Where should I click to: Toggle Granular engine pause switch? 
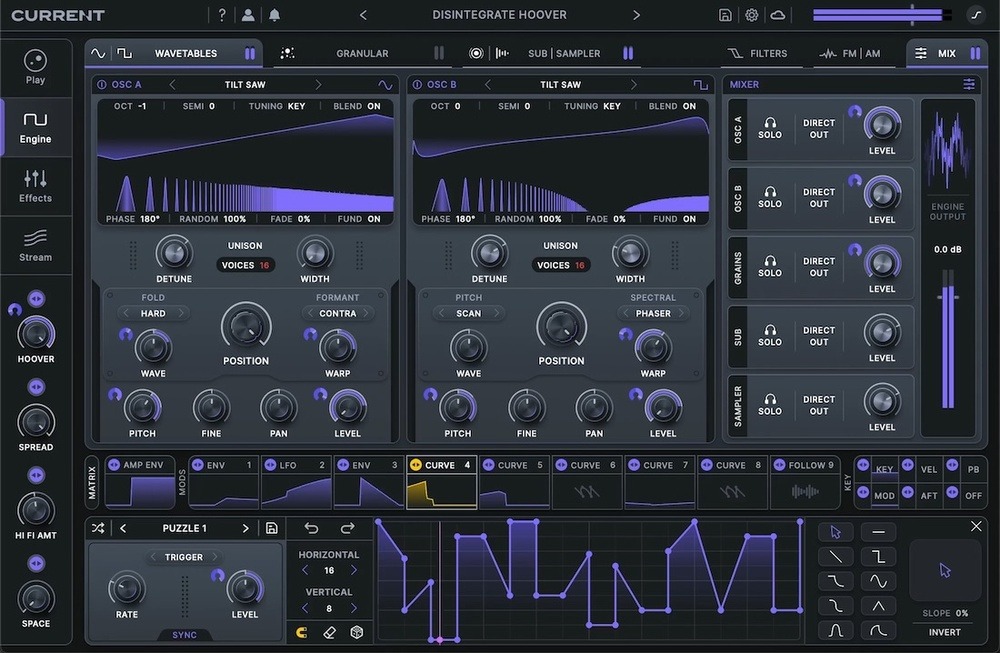[x=439, y=54]
